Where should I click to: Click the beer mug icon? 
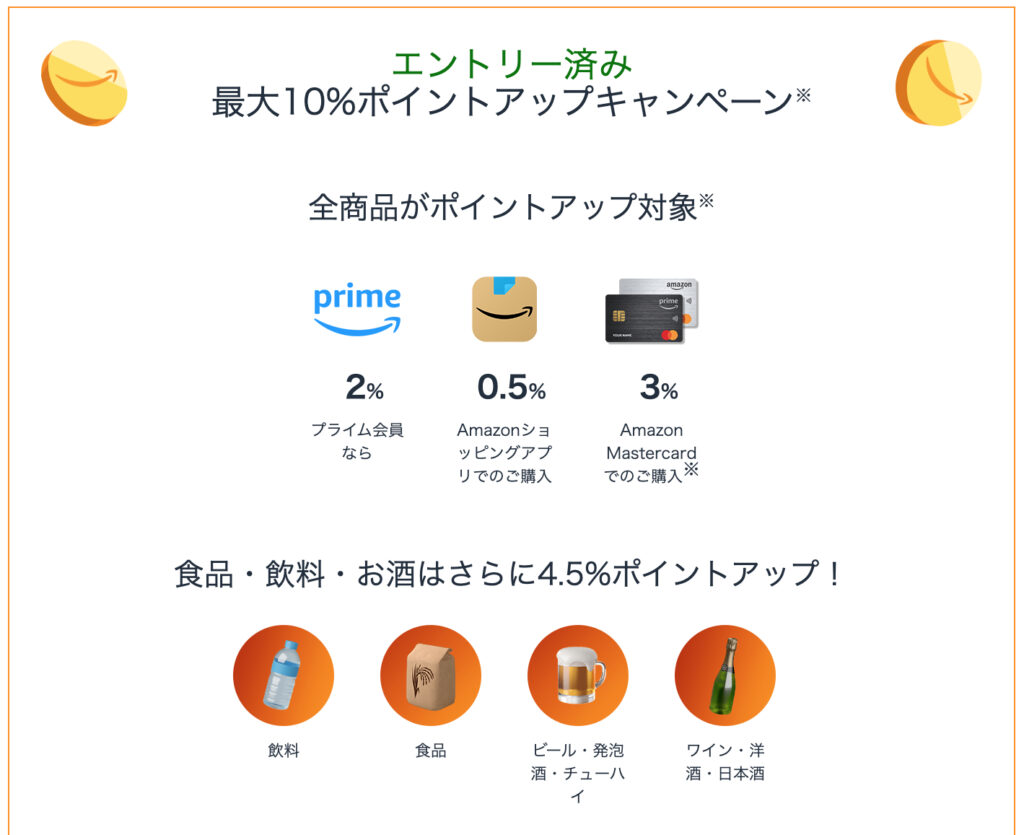577,675
